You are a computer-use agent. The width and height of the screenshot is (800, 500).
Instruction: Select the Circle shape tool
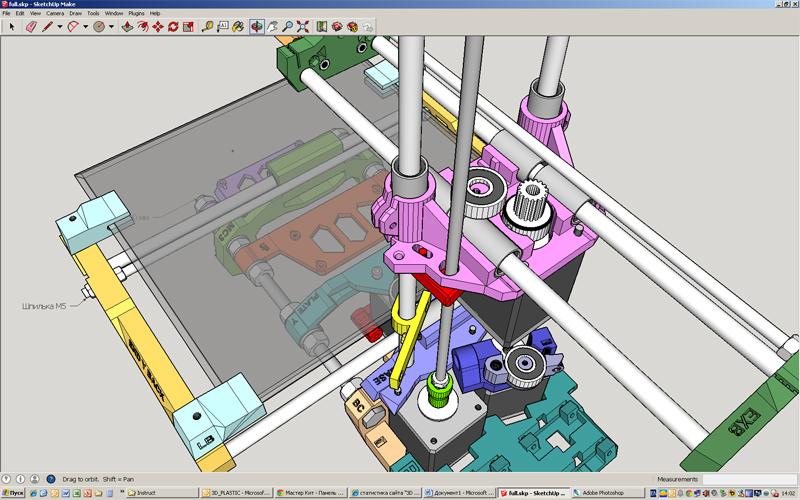(99, 27)
